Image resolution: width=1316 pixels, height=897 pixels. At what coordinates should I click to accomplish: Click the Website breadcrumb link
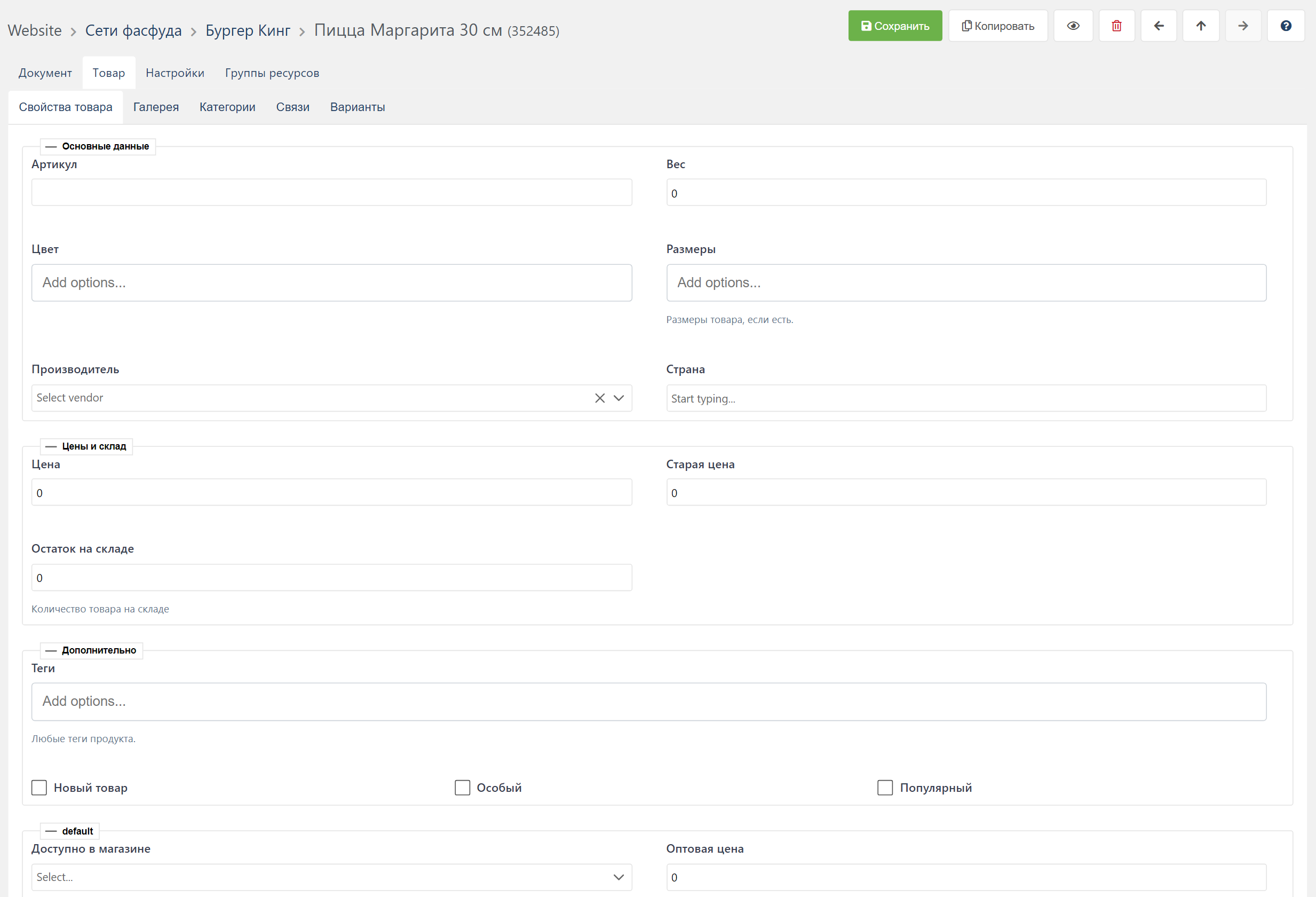point(35,30)
